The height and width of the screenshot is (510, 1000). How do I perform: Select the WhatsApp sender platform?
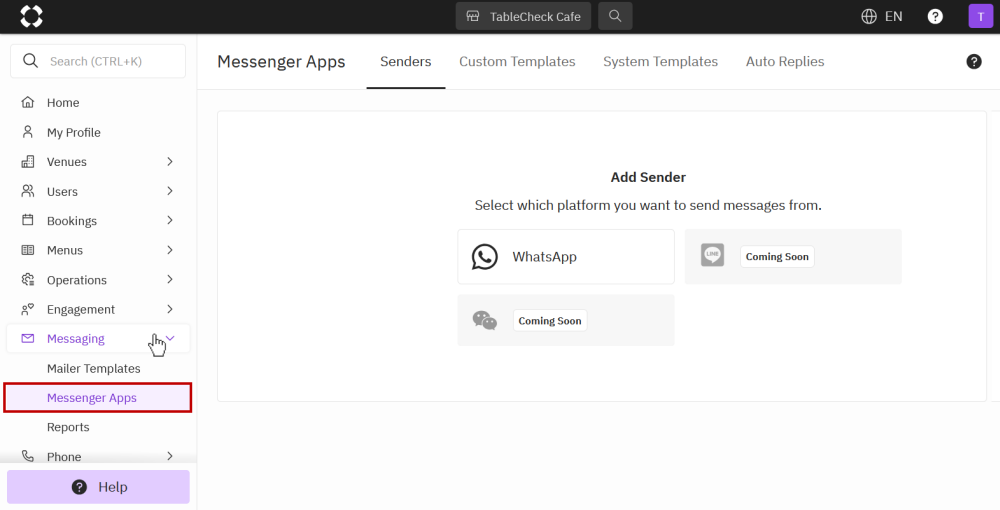(x=566, y=257)
